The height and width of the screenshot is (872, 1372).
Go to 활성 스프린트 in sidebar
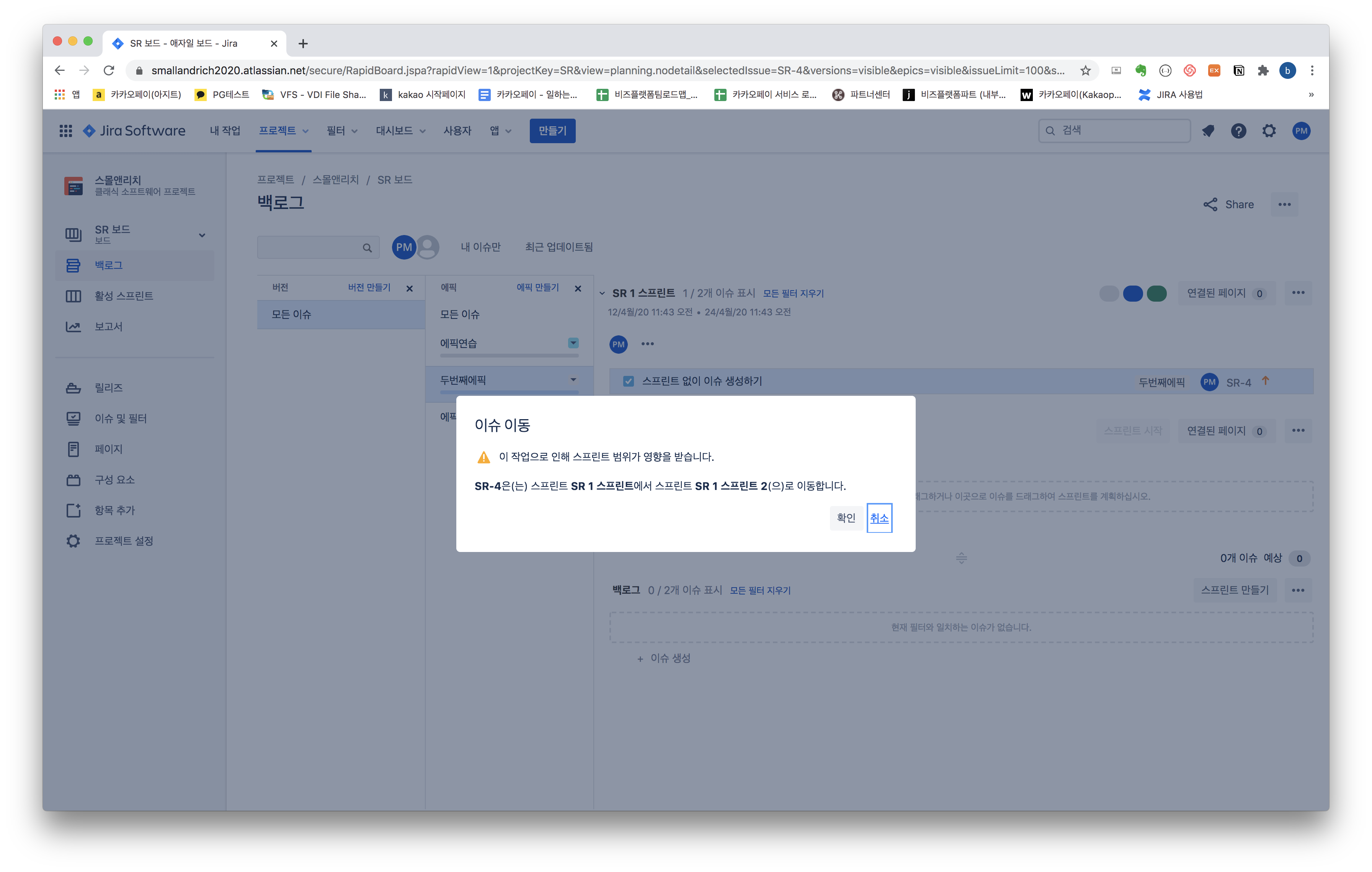pyautogui.click(x=124, y=296)
